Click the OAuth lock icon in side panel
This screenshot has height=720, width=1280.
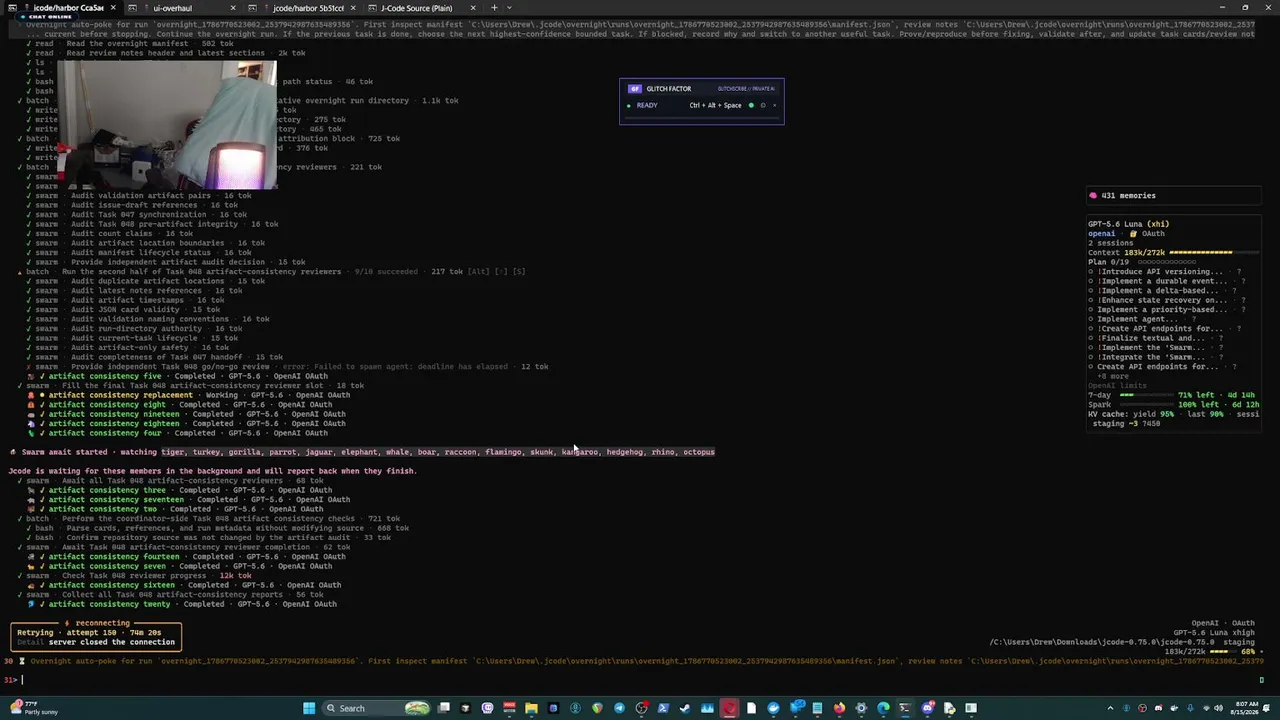click(x=1133, y=234)
